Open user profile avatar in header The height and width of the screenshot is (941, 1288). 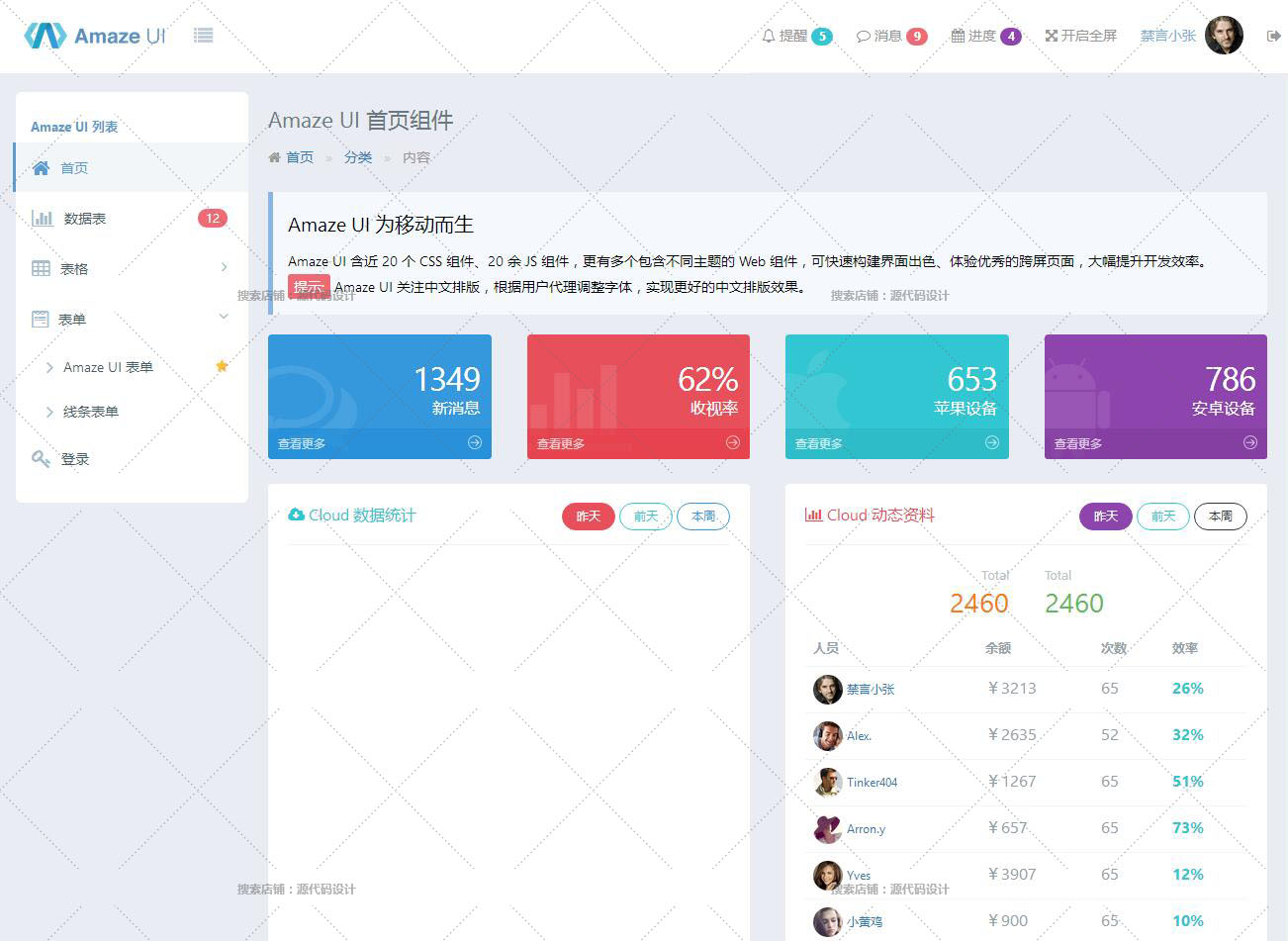1224,36
